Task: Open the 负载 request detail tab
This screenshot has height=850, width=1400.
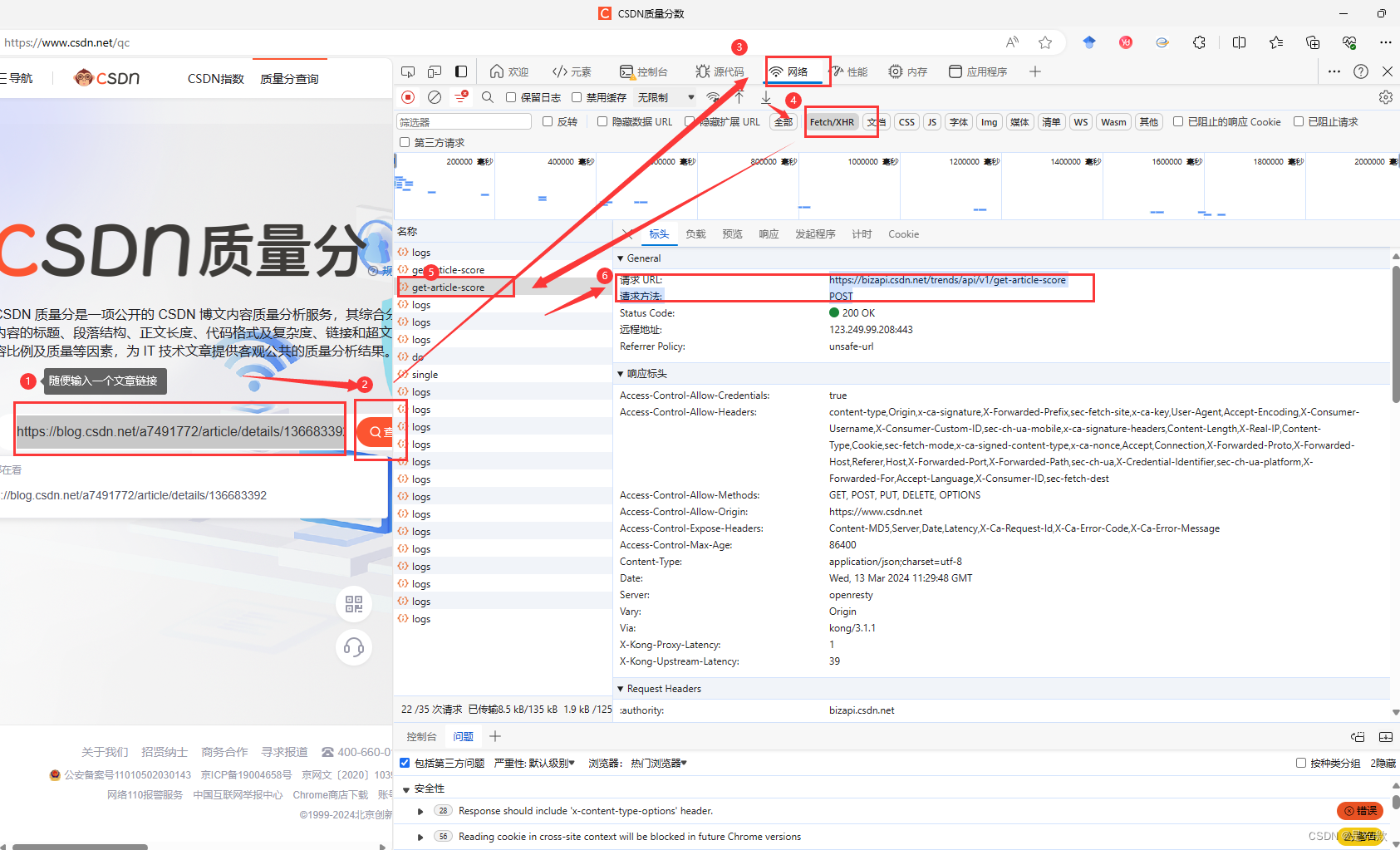Action: tap(695, 234)
